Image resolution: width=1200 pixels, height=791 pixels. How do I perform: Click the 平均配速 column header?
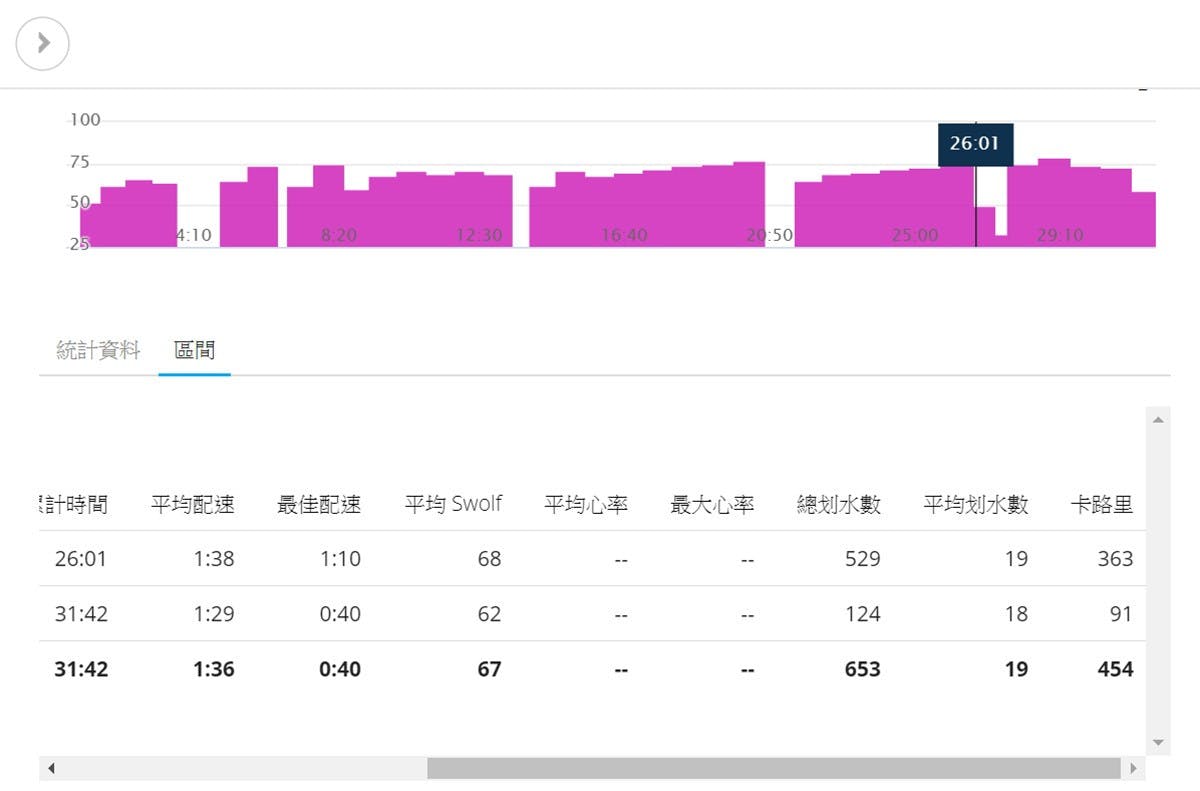[x=193, y=505]
